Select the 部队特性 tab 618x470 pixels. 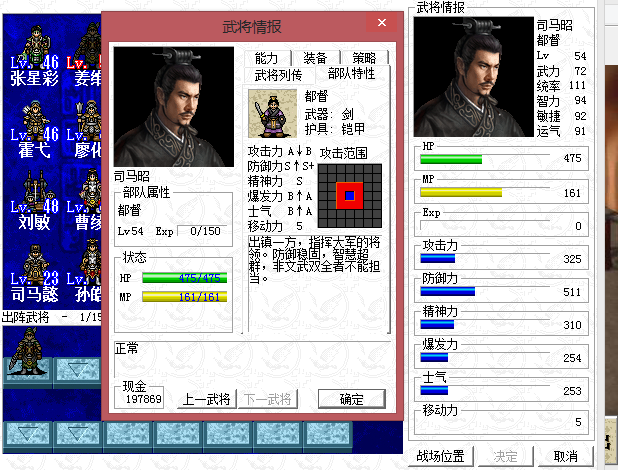[x=352, y=73]
